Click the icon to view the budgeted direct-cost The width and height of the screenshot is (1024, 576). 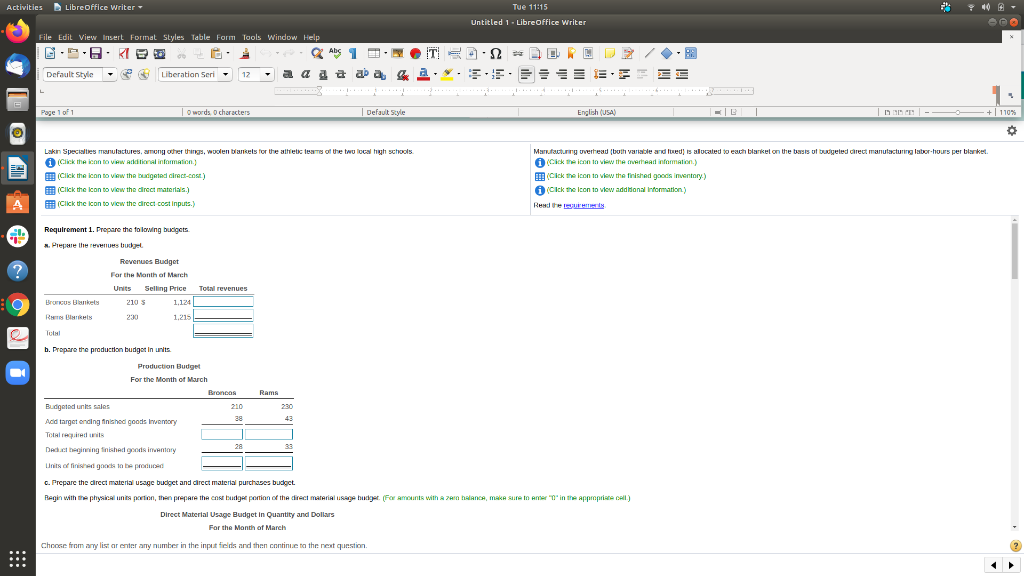click(x=50, y=176)
